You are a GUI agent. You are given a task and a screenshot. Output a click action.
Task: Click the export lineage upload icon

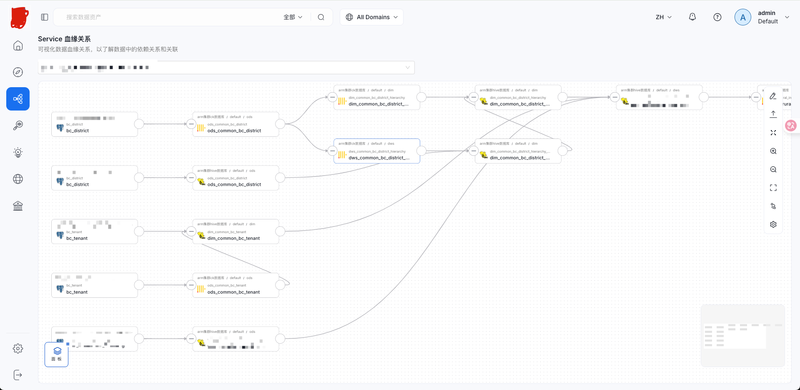(773, 114)
